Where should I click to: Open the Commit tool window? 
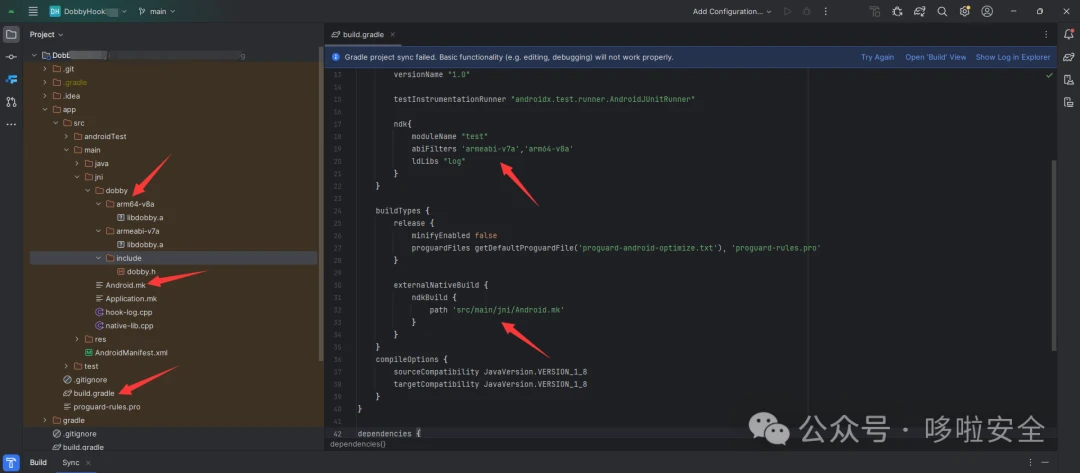[x=11, y=56]
